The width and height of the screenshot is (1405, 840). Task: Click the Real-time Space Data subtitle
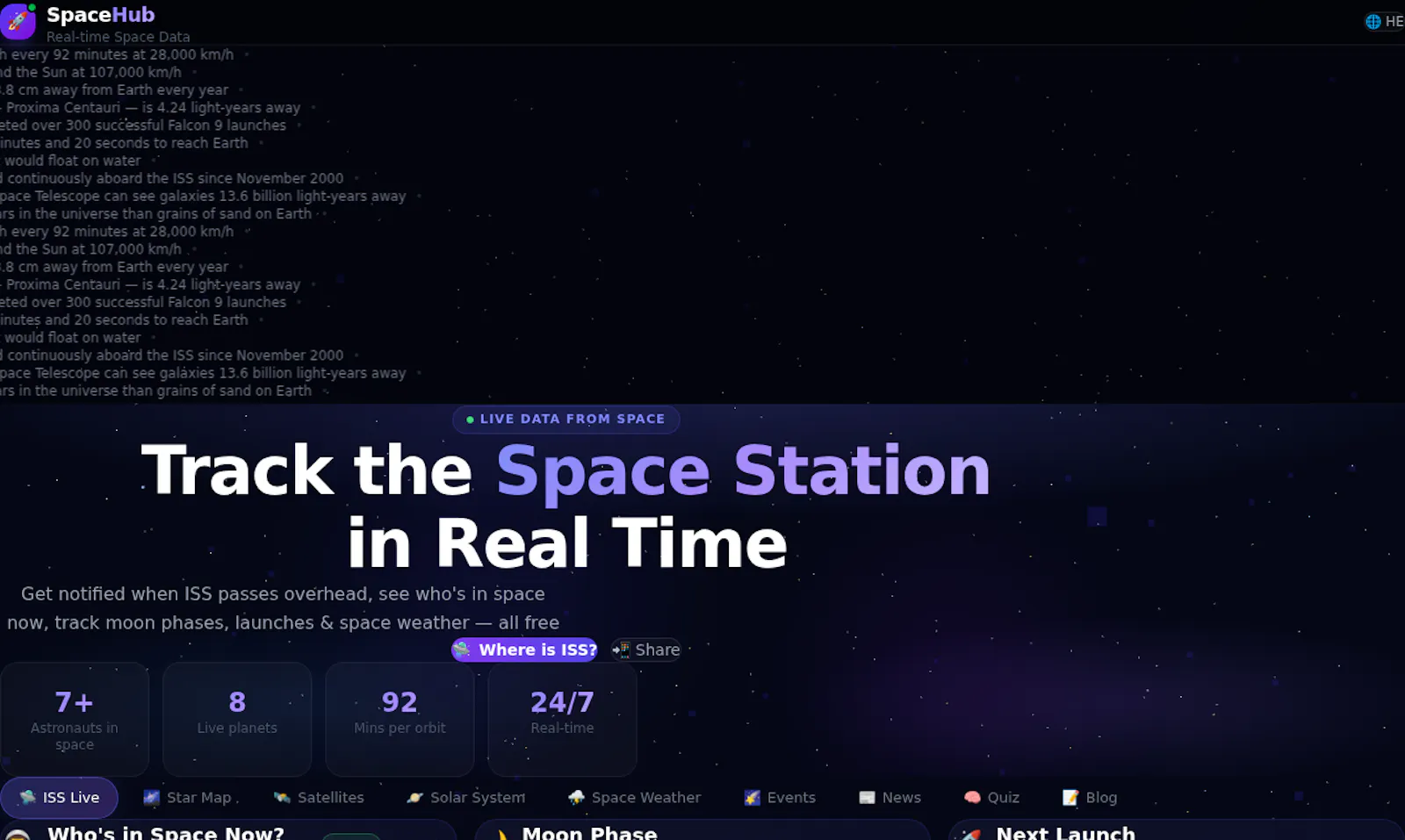119,37
